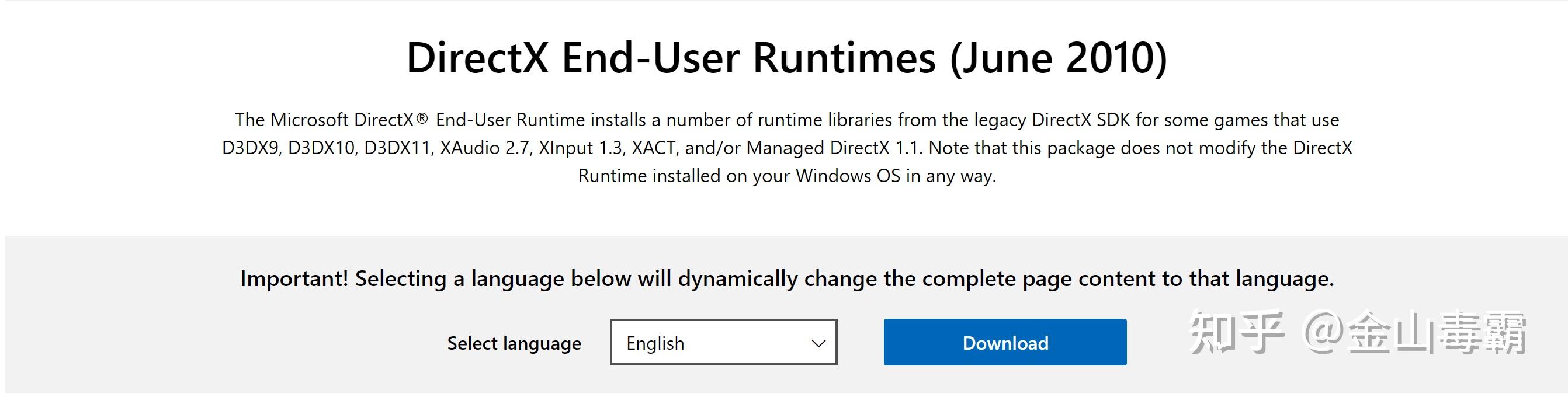Click the word 'Important!' in the notice

pos(294,279)
